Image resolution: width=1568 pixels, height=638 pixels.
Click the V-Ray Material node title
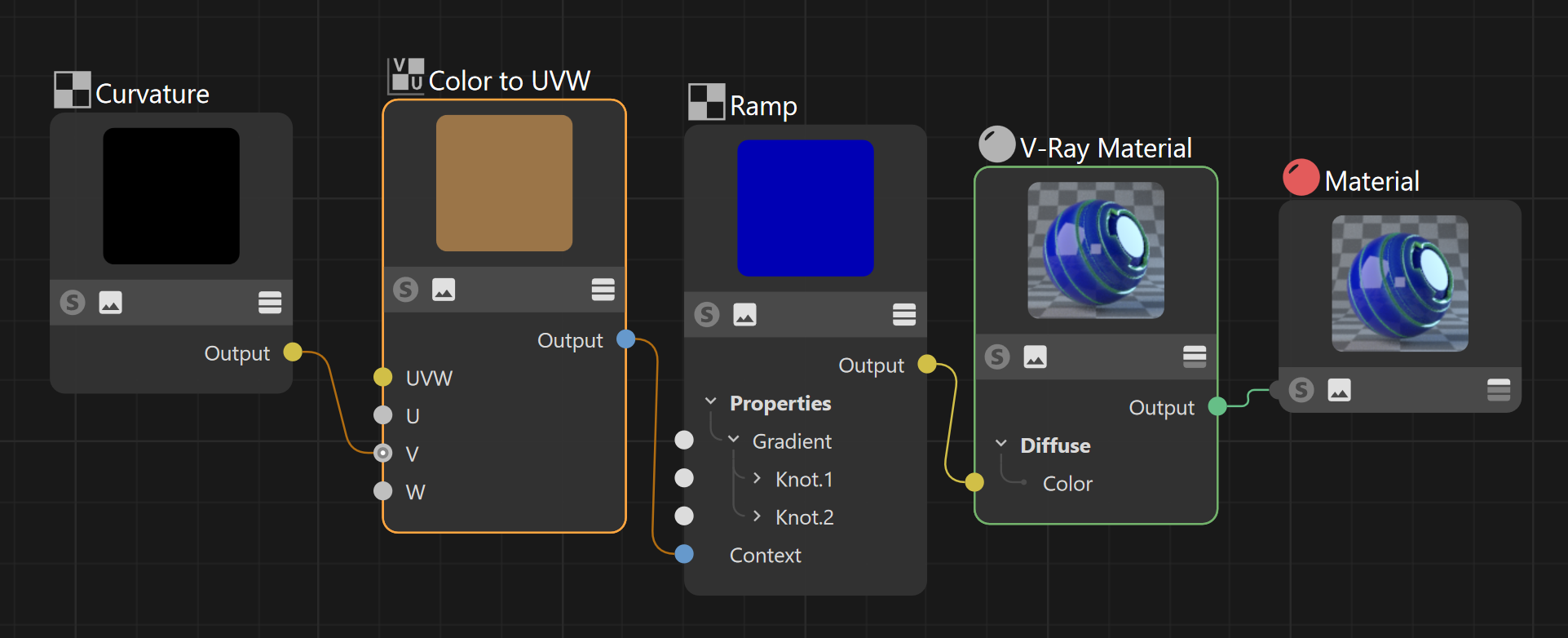click(x=1106, y=148)
